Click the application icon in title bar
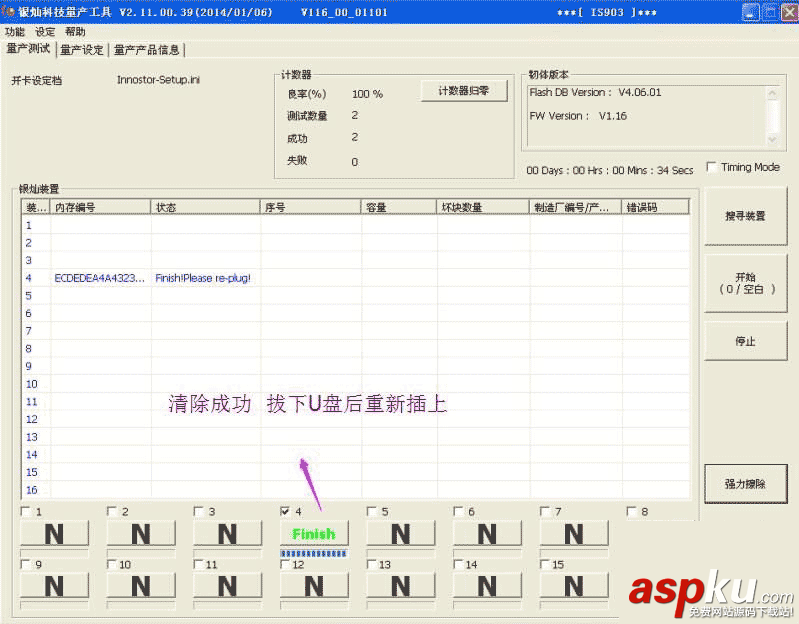The height and width of the screenshot is (624, 799). click(8, 12)
